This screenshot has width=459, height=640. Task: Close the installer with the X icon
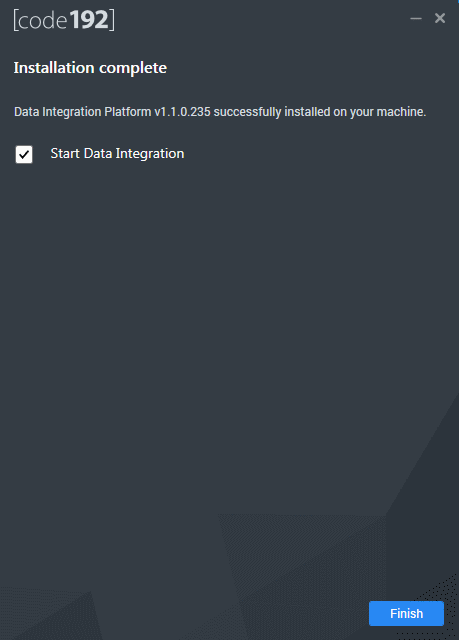[x=440, y=18]
